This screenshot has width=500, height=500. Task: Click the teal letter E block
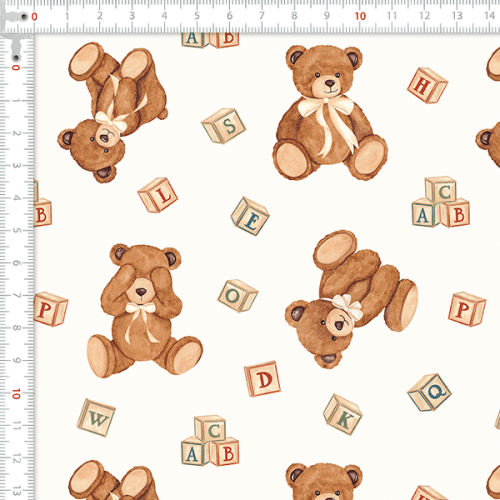(250, 216)
